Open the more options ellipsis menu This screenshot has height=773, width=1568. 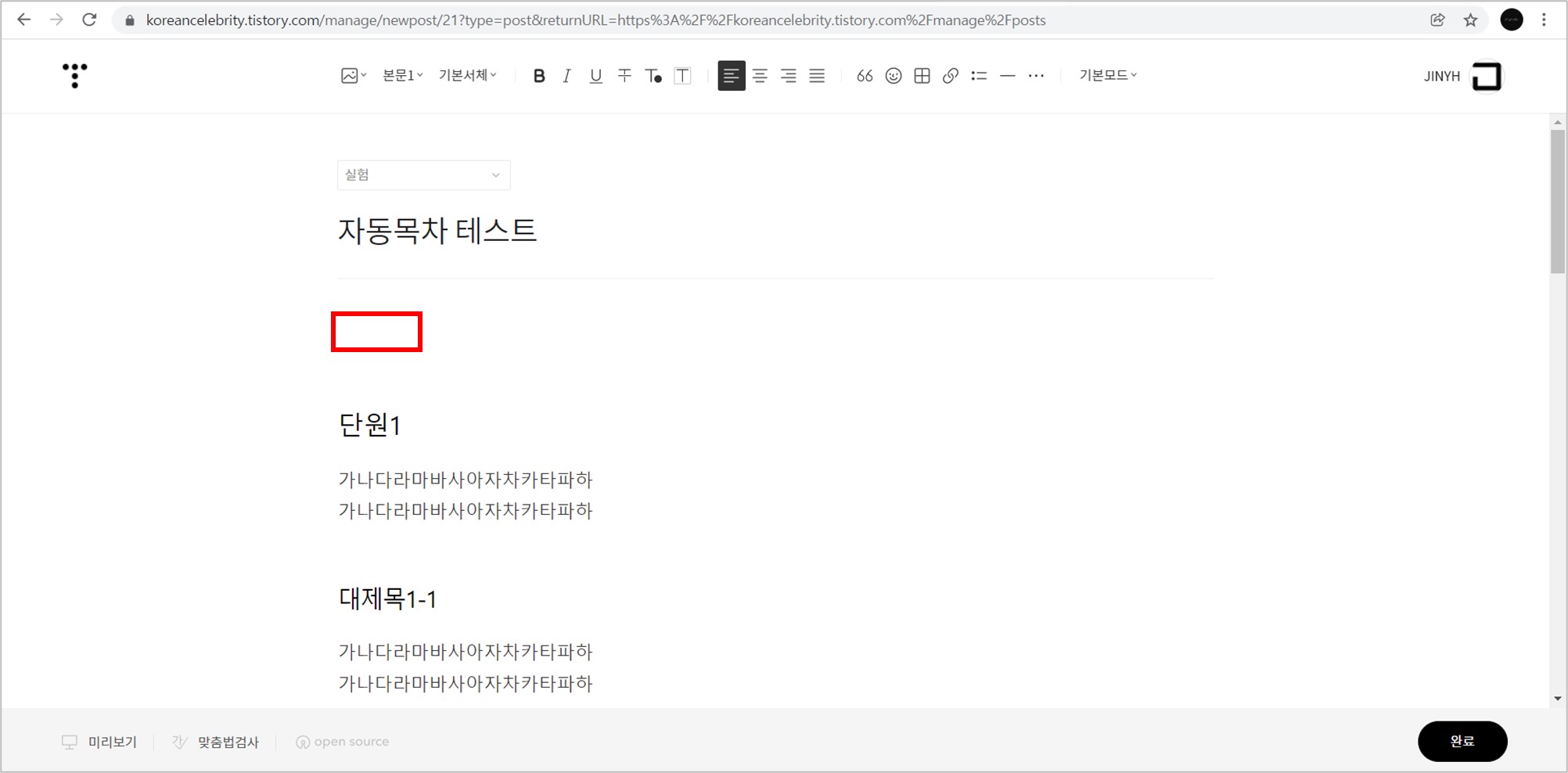pyautogui.click(x=1036, y=76)
